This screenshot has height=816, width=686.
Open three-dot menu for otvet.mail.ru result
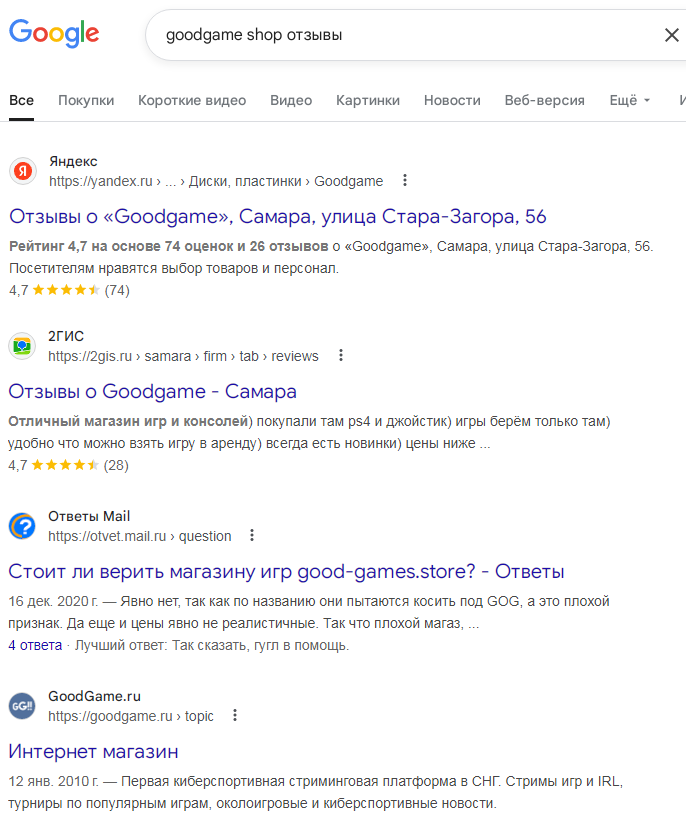[x=253, y=536]
